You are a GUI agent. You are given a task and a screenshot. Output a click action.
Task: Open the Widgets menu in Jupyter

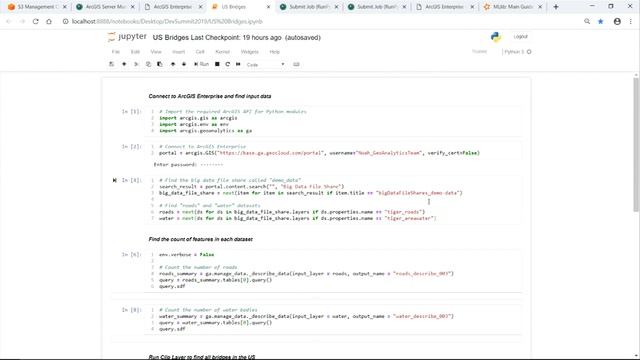pos(249,52)
